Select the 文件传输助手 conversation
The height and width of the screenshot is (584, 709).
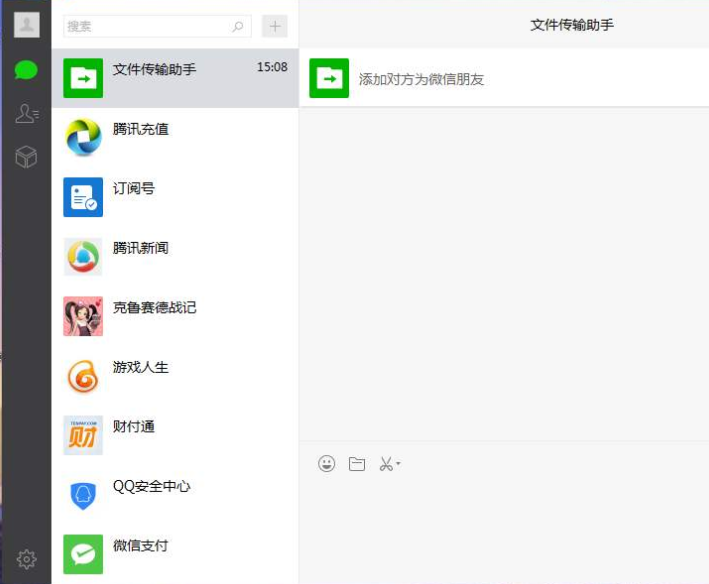click(175, 78)
